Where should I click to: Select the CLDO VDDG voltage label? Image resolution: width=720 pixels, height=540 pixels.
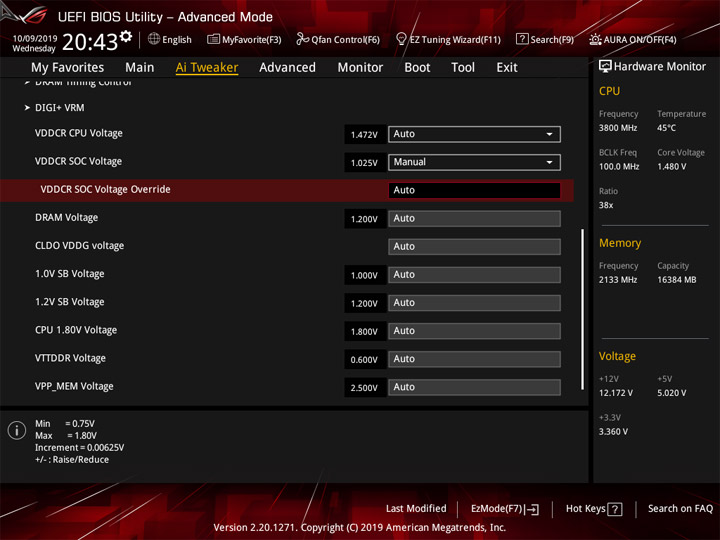coord(79,246)
